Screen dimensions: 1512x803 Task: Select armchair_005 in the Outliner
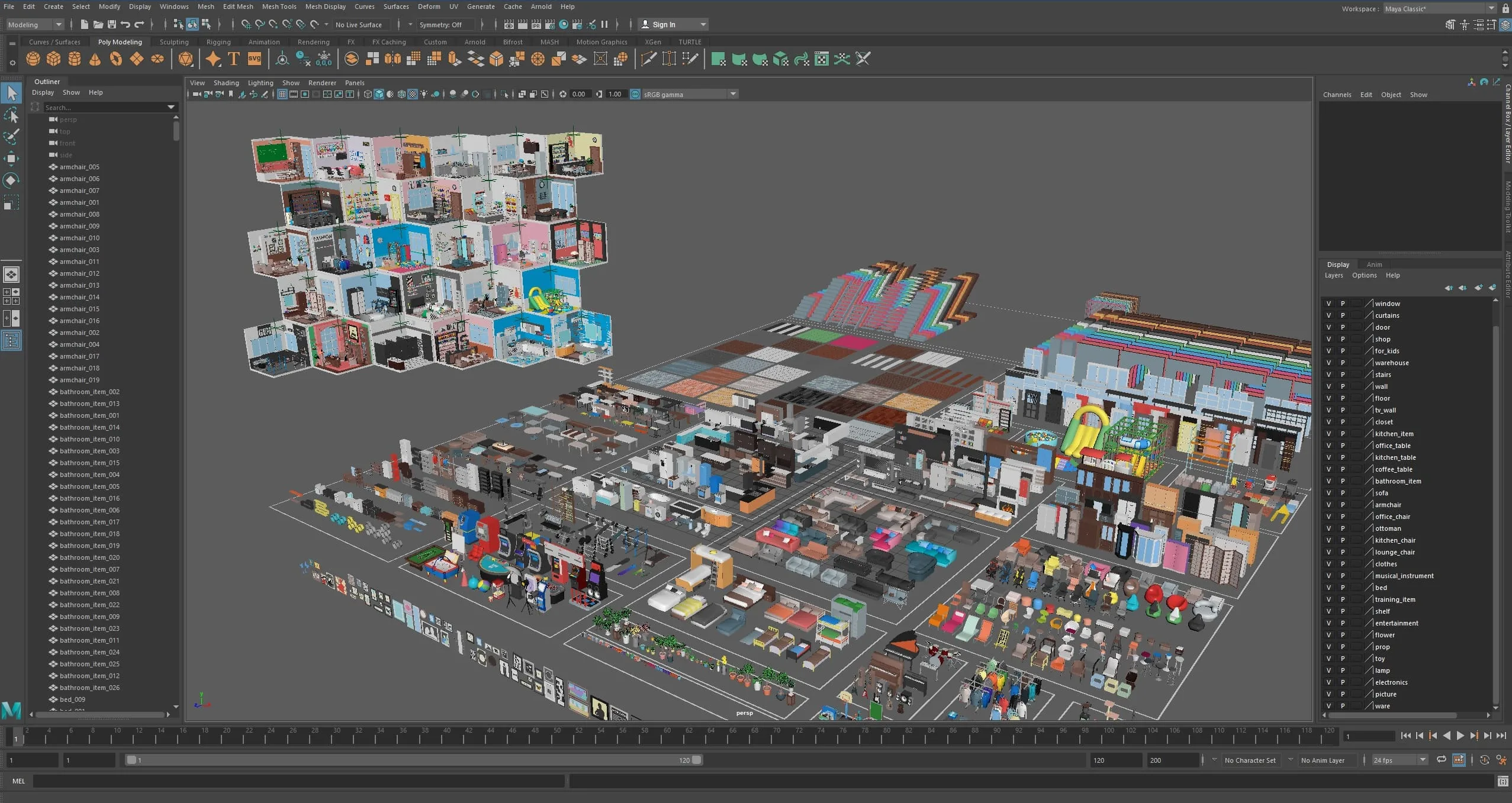tap(79, 167)
